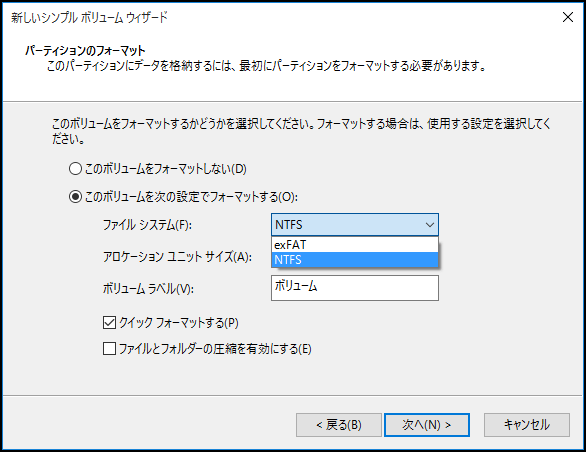Viewport: 586px width, 452px height.
Task: Choose exFAT from the dropdown list
Action: click(x=355, y=245)
